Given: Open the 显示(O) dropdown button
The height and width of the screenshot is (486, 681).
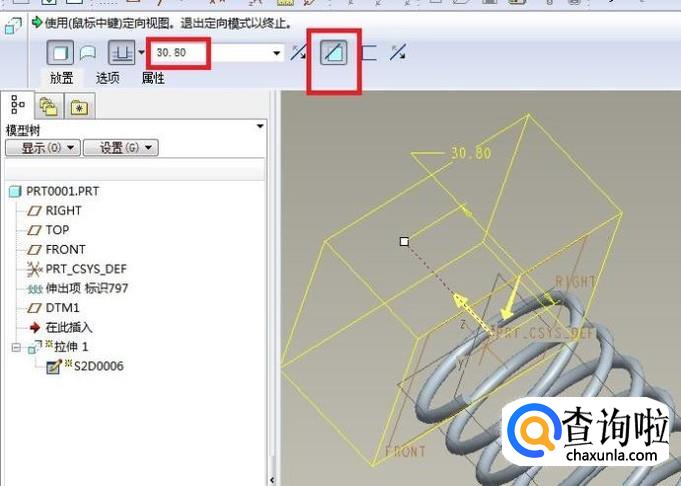Looking at the screenshot, I should pyautogui.click(x=43, y=148).
